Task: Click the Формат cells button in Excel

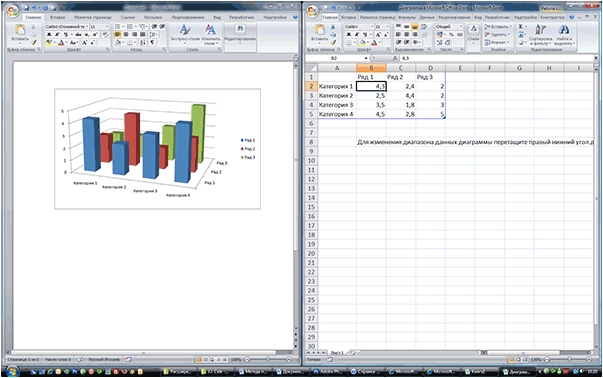Action: (x=497, y=43)
